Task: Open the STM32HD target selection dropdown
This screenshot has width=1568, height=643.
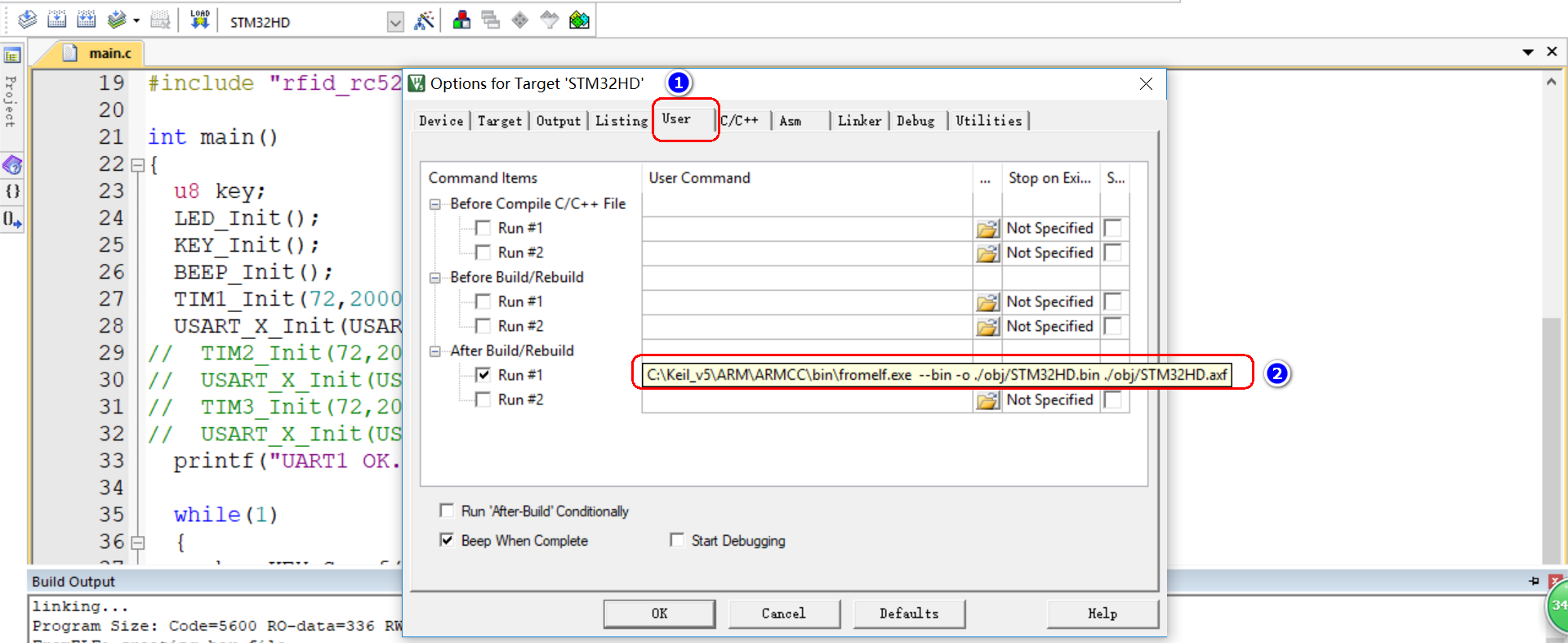Action: point(395,22)
